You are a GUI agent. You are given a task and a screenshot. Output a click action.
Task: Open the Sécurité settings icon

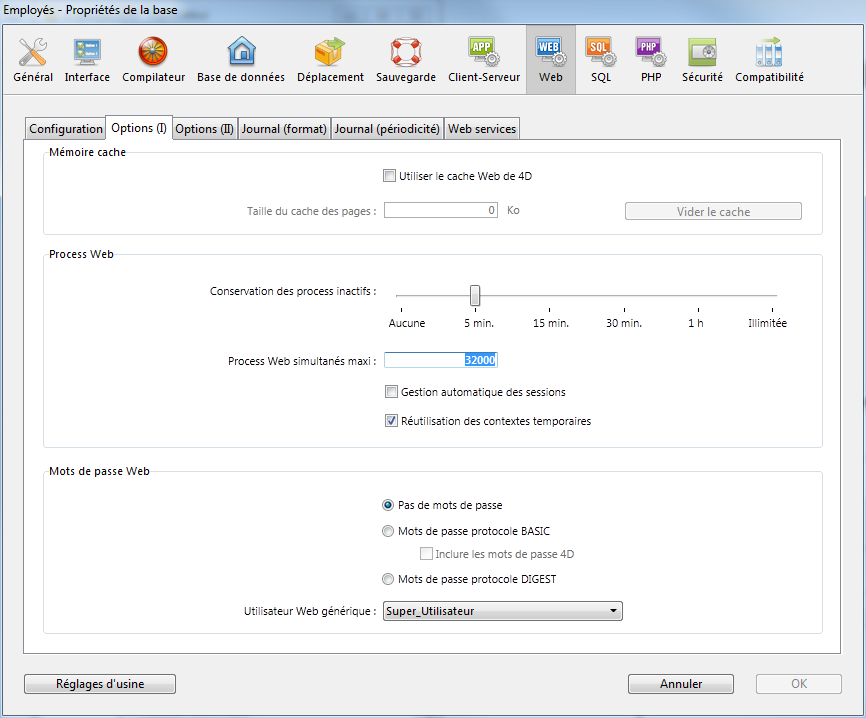tap(702, 60)
